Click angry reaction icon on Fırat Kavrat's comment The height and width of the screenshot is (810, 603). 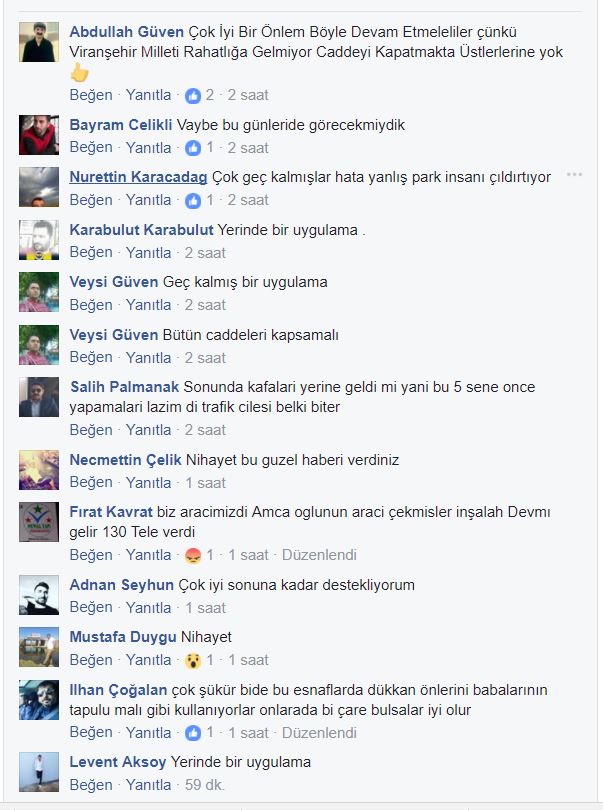(x=193, y=556)
